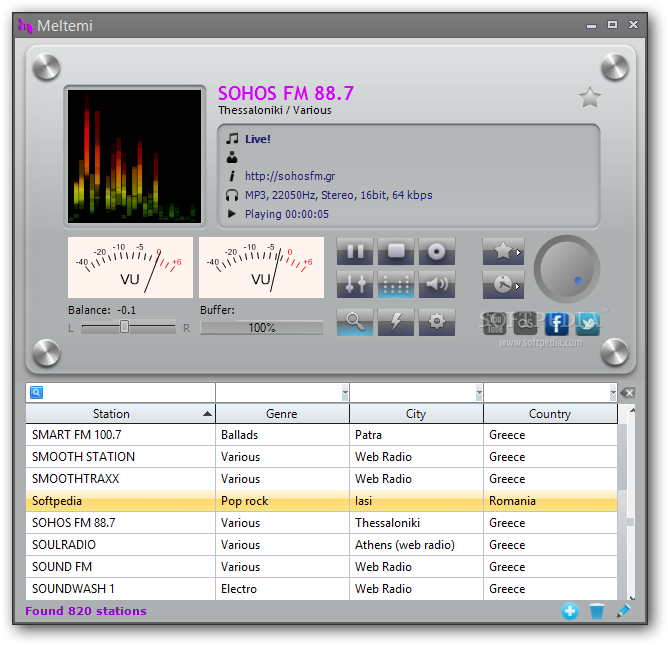Click the blue search icon in filter box
Viewport: 668px width, 645px height.
(x=36, y=392)
